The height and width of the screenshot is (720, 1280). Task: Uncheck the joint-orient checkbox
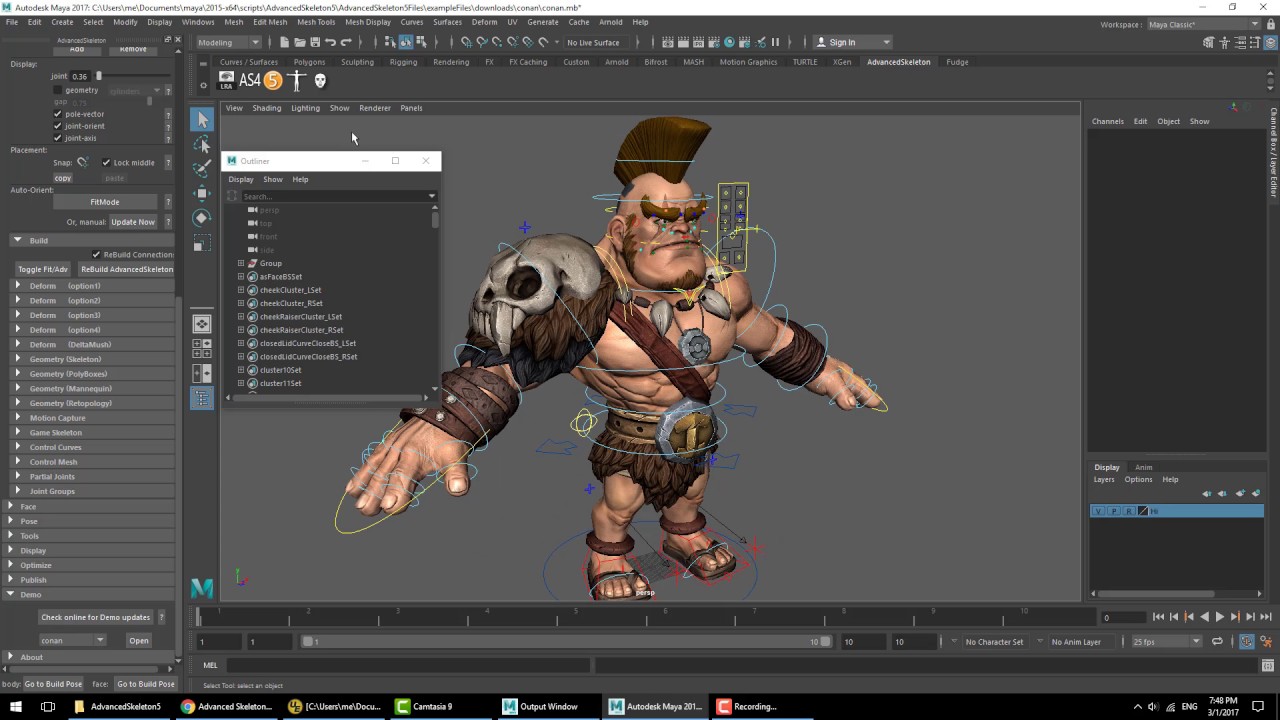[58, 126]
